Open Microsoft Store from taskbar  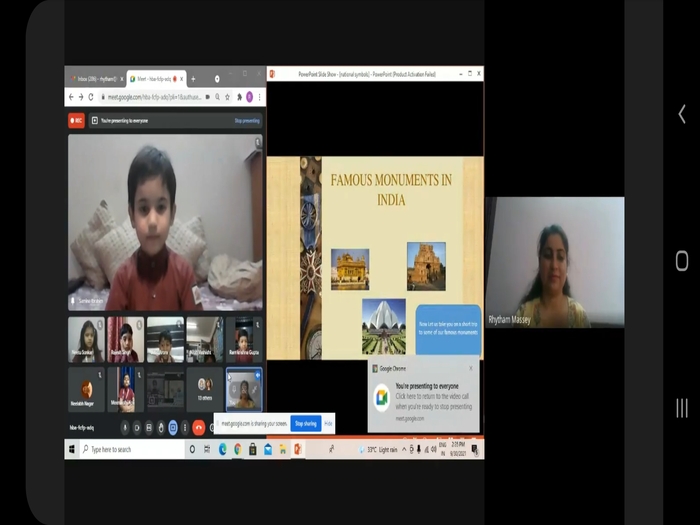tap(253, 450)
